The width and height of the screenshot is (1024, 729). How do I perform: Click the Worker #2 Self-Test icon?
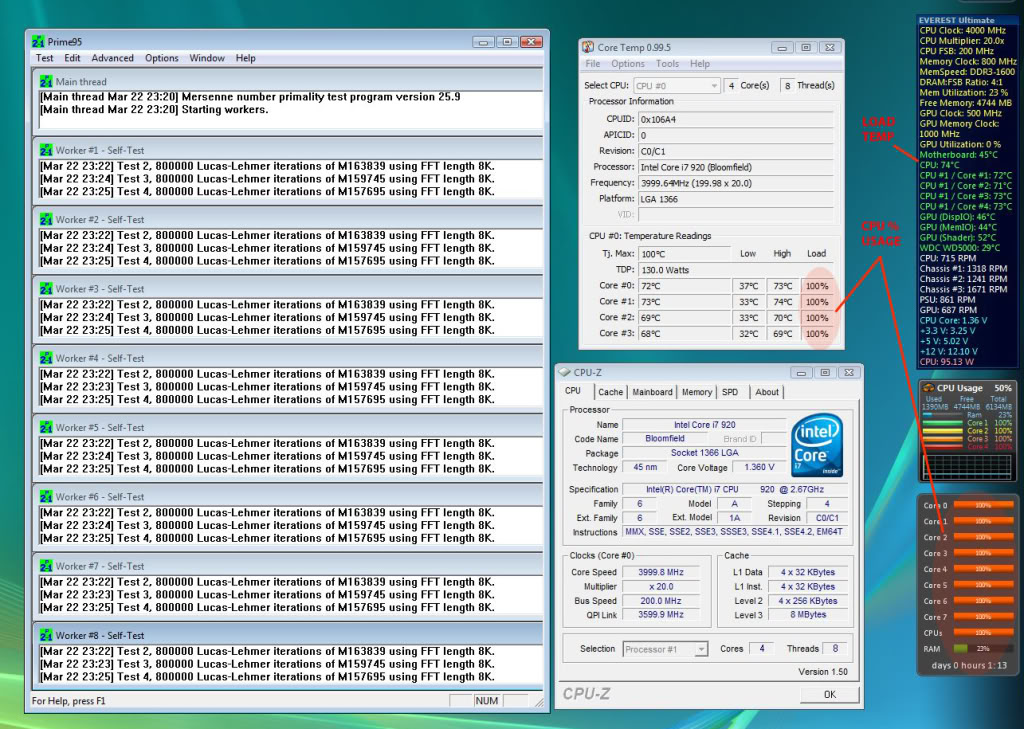(x=46, y=219)
